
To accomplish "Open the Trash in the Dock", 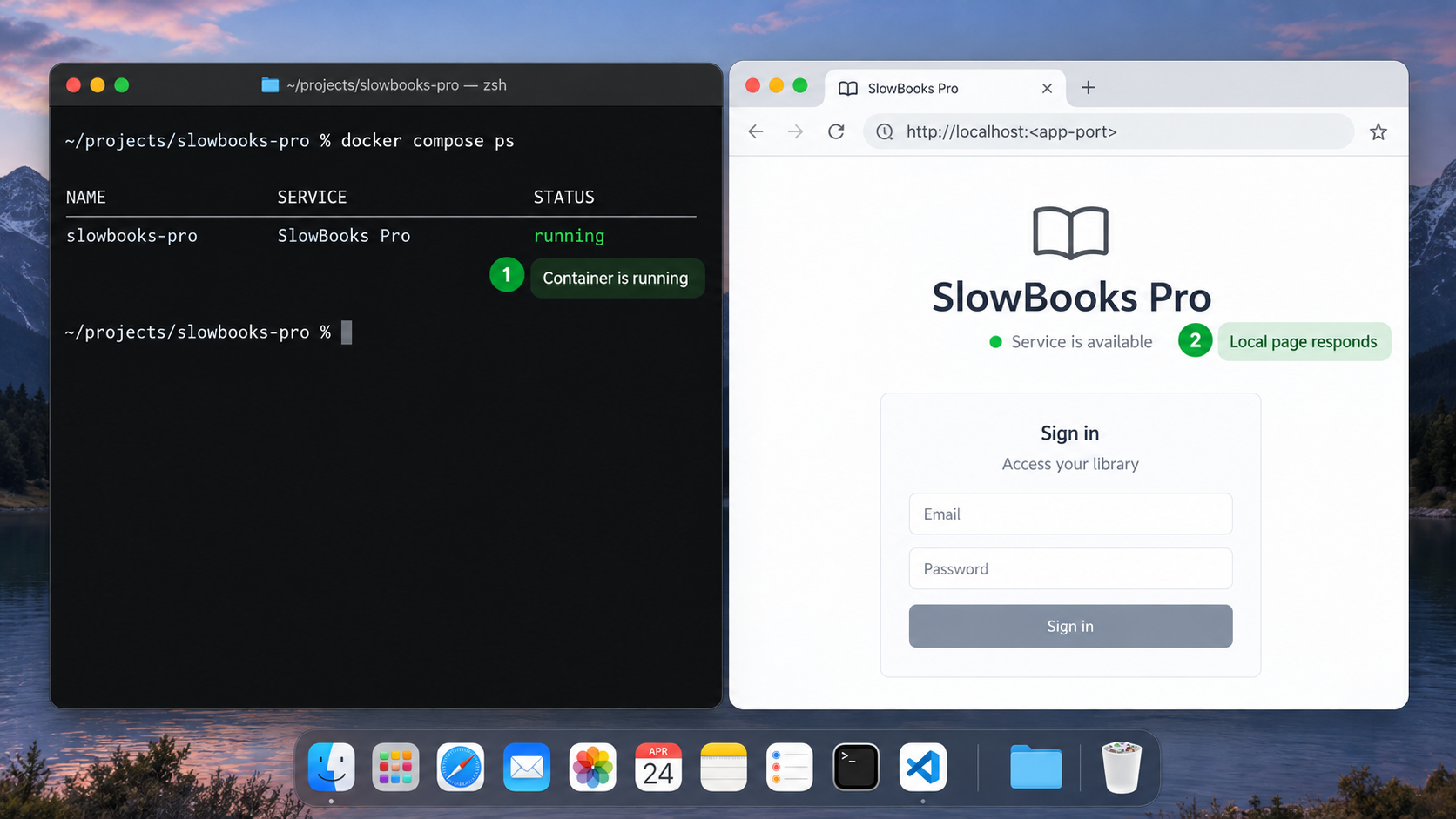I will pyautogui.click(x=1122, y=767).
